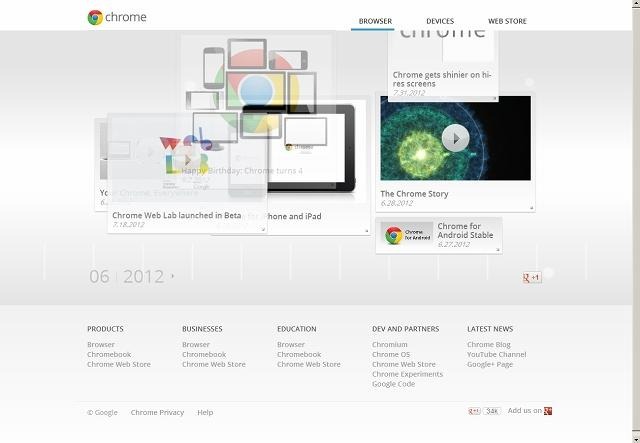Screen dimensions: 640x443
Task: Open Chrome Blog link
Action: pyautogui.click(x=489, y=345)
